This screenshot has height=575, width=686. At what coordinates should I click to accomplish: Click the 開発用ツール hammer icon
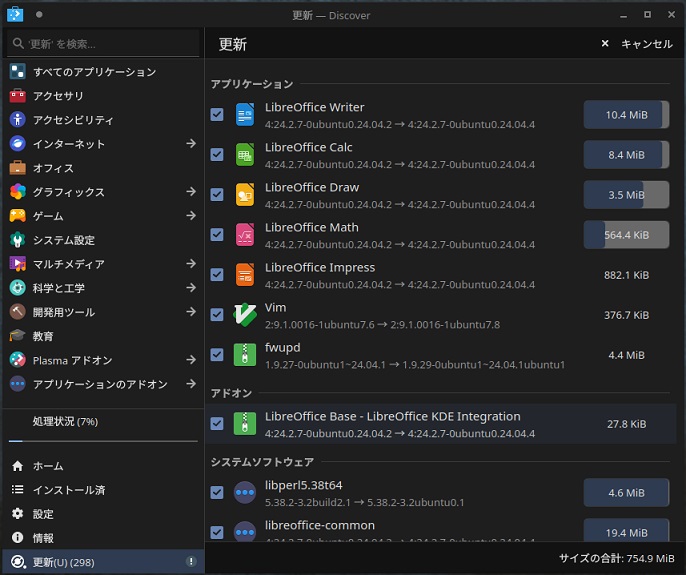tap(18, 312)
